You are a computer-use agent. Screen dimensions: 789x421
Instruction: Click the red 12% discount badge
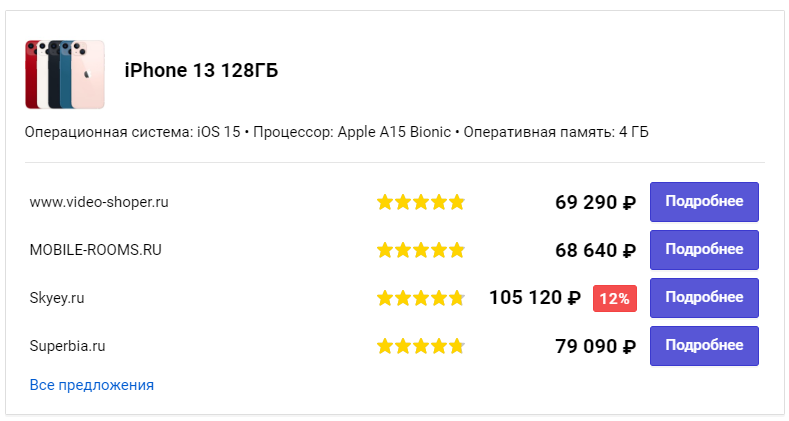click(615, 298)
